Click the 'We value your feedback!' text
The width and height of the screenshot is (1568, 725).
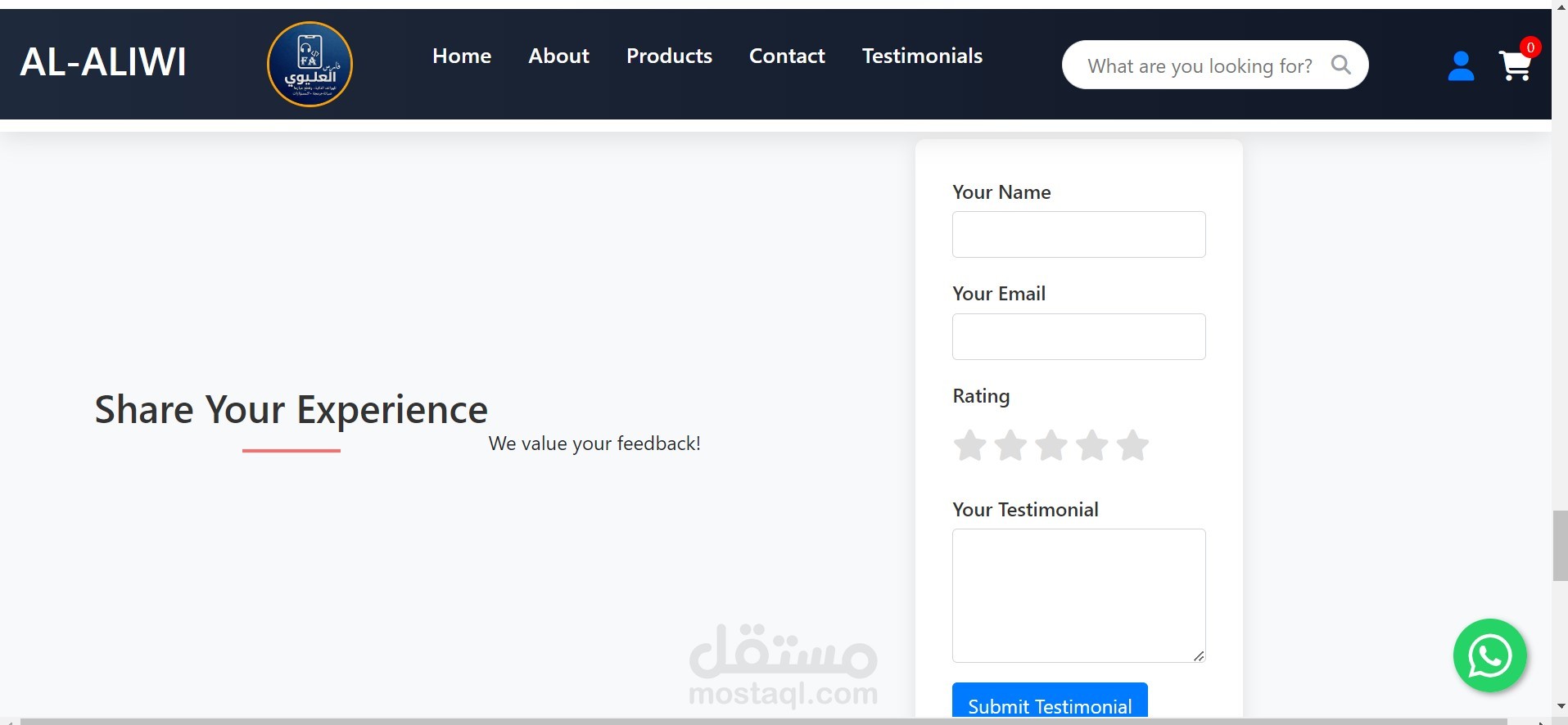594,444
